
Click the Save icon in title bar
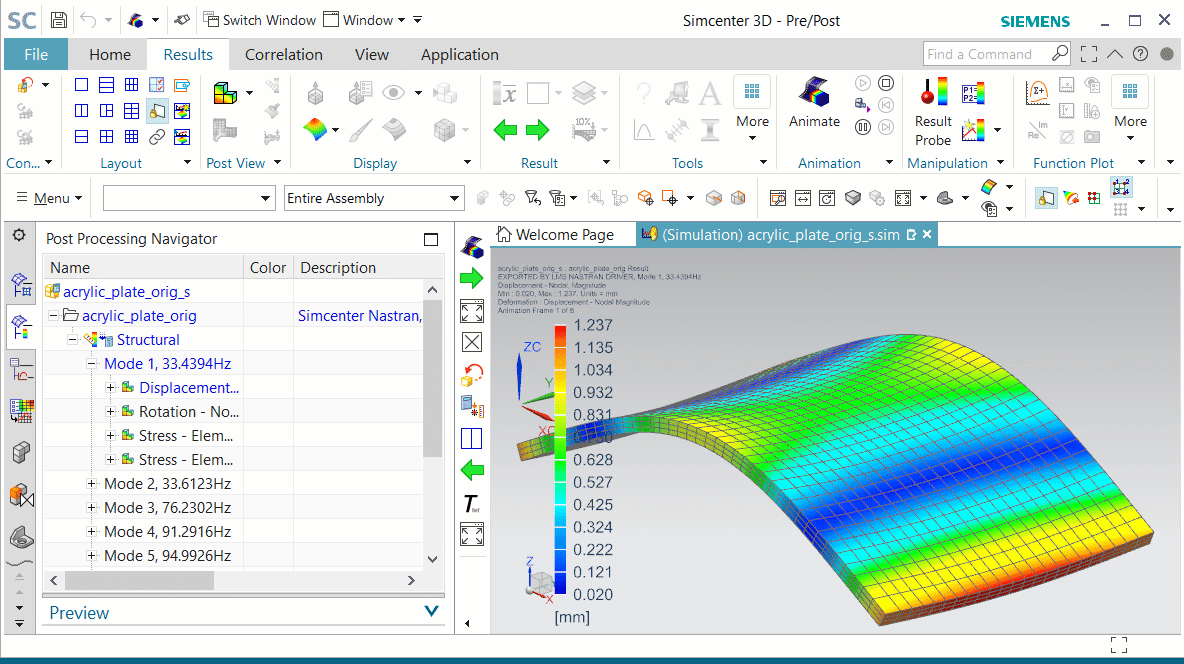[59, 20]
